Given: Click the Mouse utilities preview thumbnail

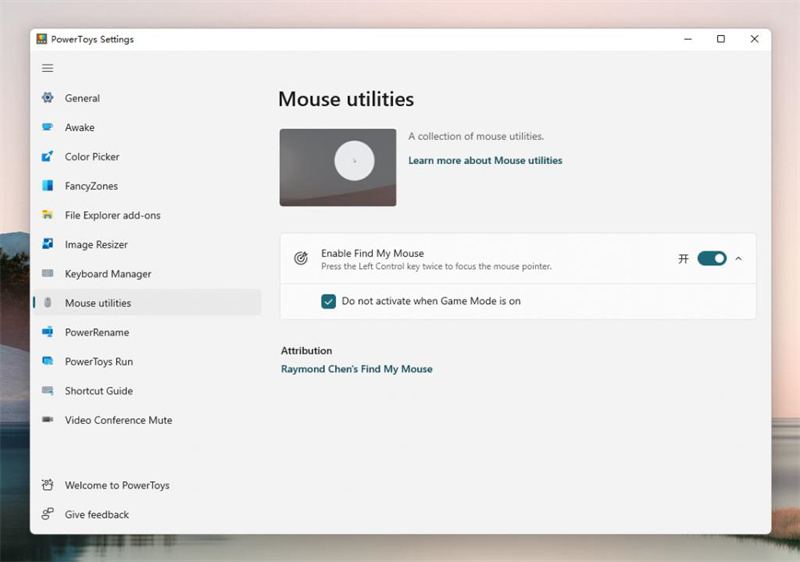Looking at the screenshot, I should coord(338,167).
